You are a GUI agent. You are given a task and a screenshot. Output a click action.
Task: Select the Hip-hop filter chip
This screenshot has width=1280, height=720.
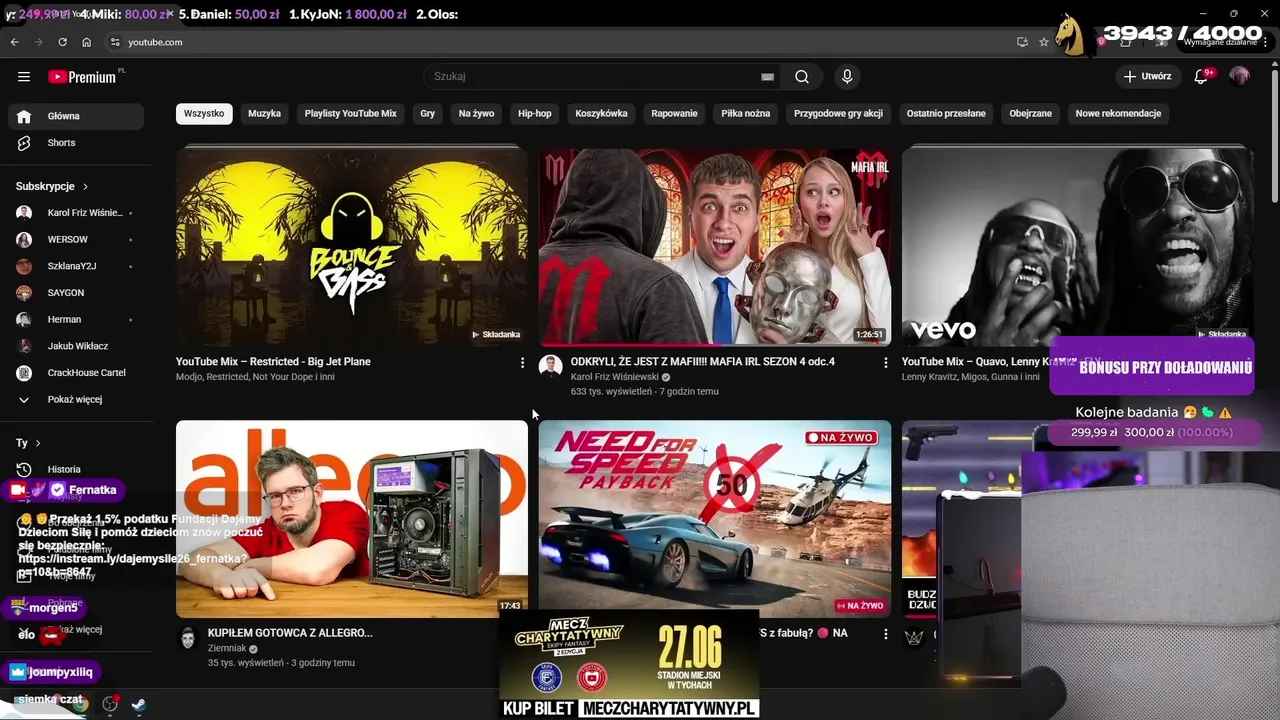tap(534, 114)
